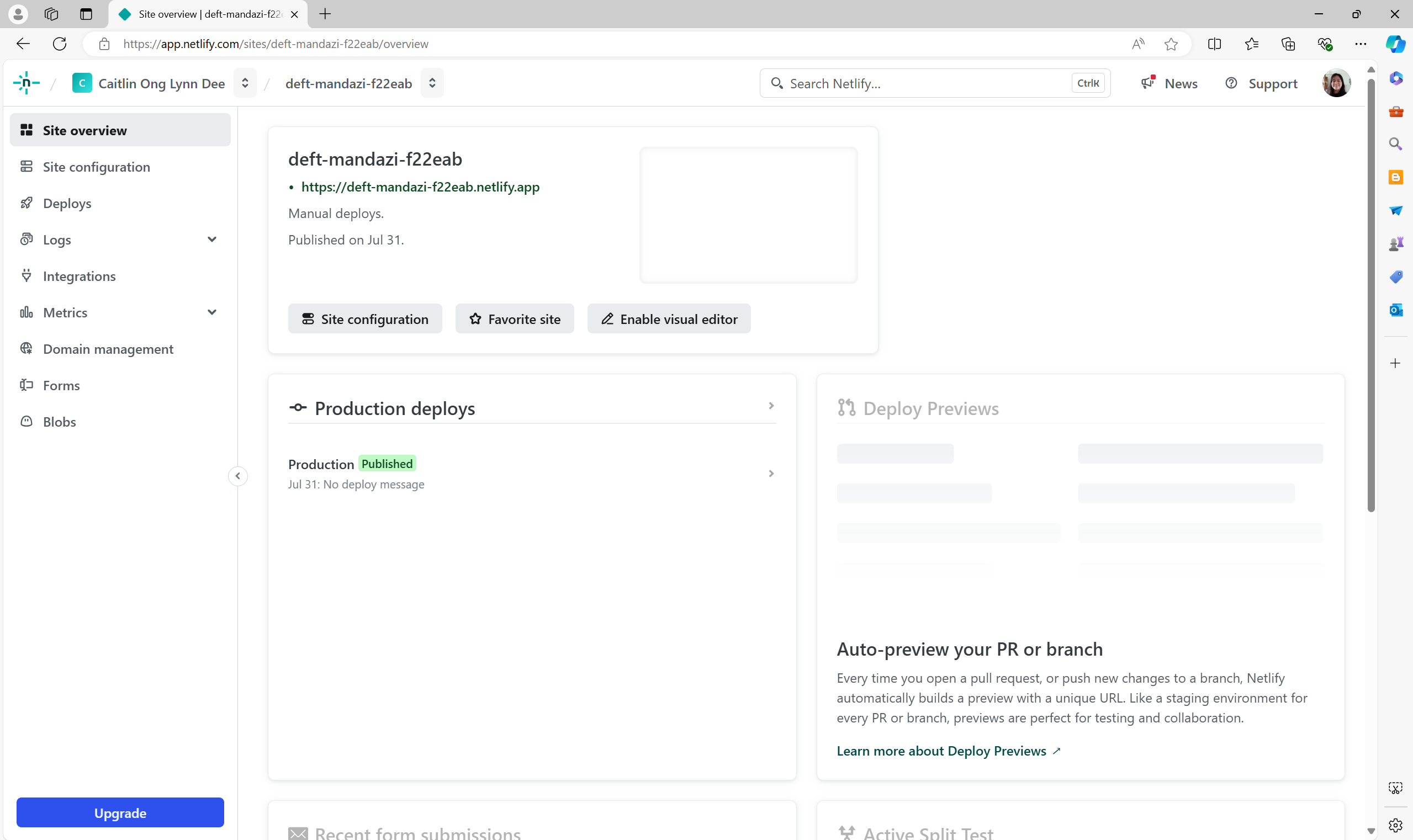
Task: Open the browser profile icon
Action: [x=18, y=14]
